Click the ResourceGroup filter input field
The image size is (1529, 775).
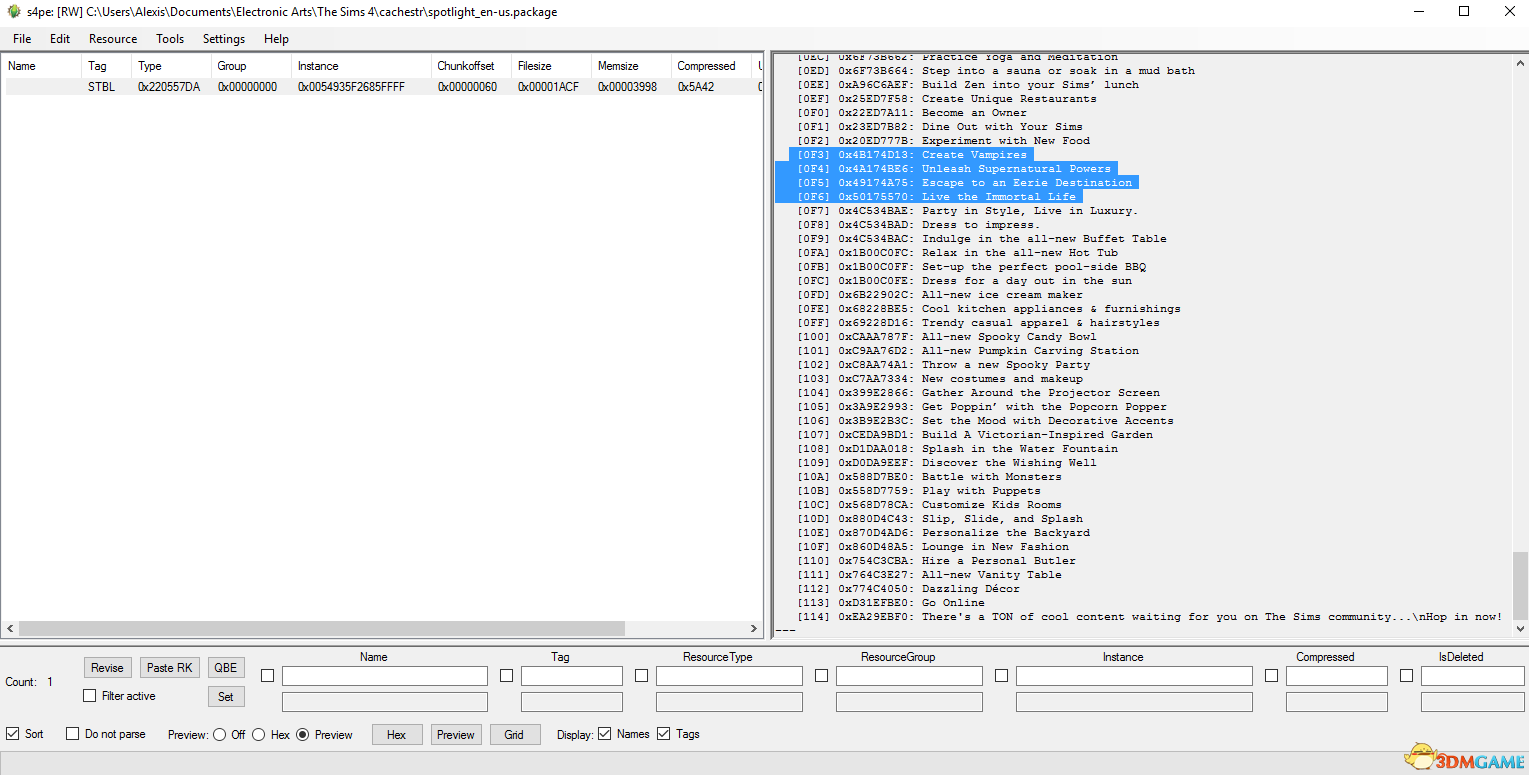(909, 676)
